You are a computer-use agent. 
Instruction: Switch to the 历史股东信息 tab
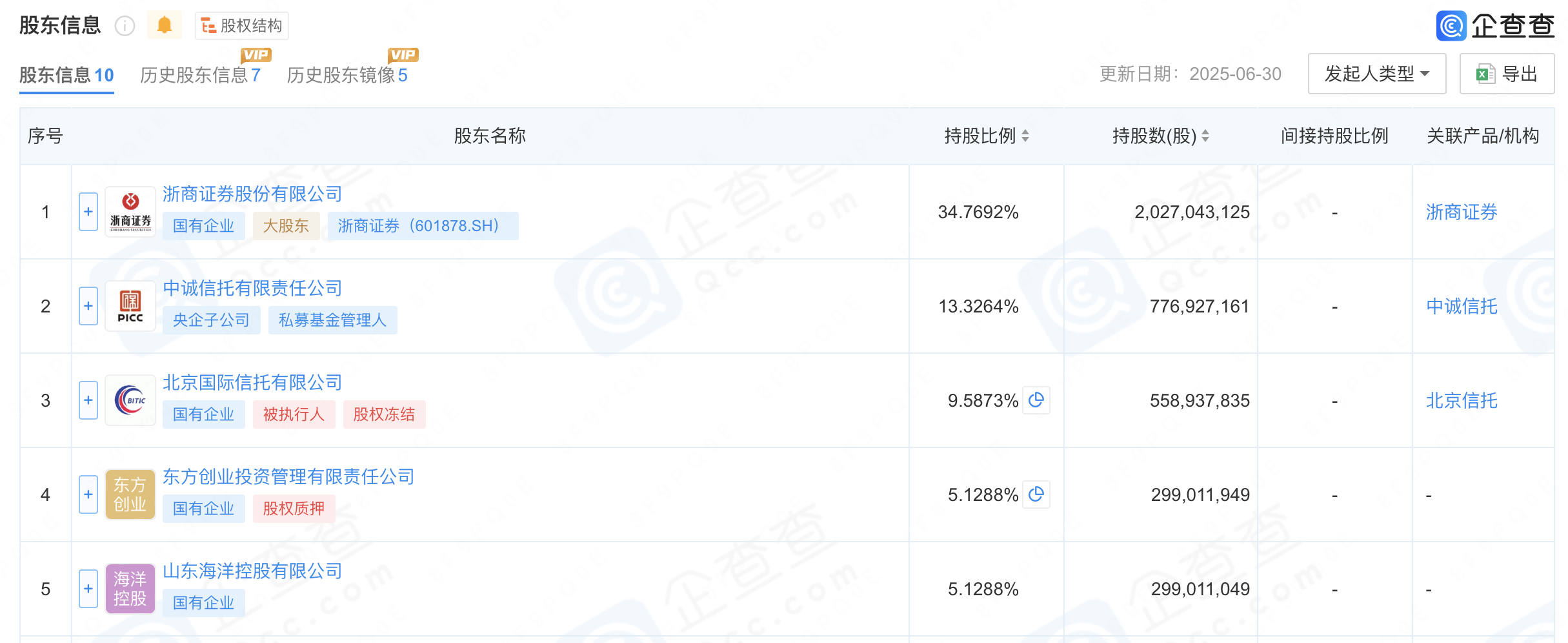(x=200, y=75)
